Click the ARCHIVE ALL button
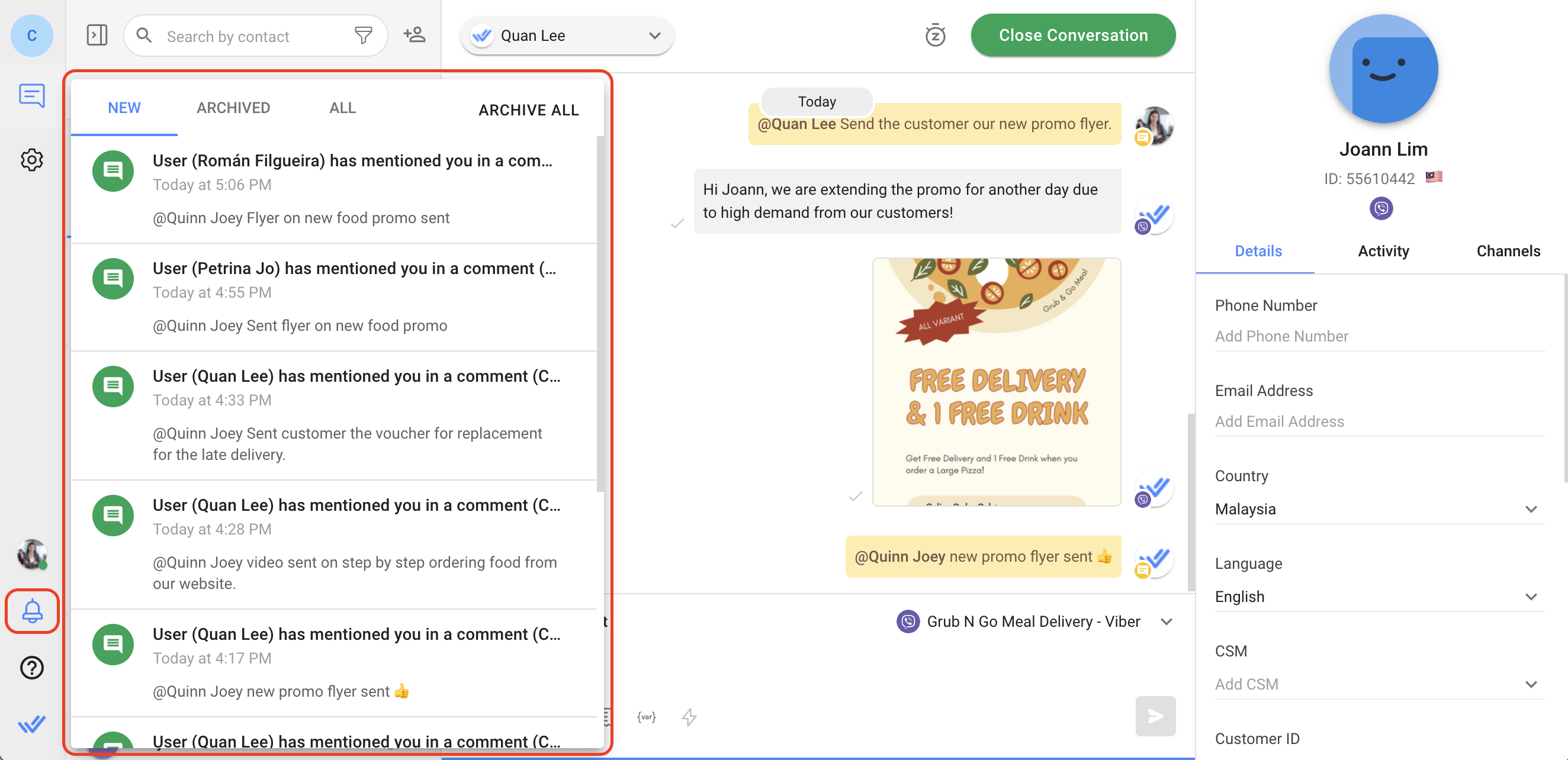The width and height of the screenshot is (1568, 760). (528, 109)
